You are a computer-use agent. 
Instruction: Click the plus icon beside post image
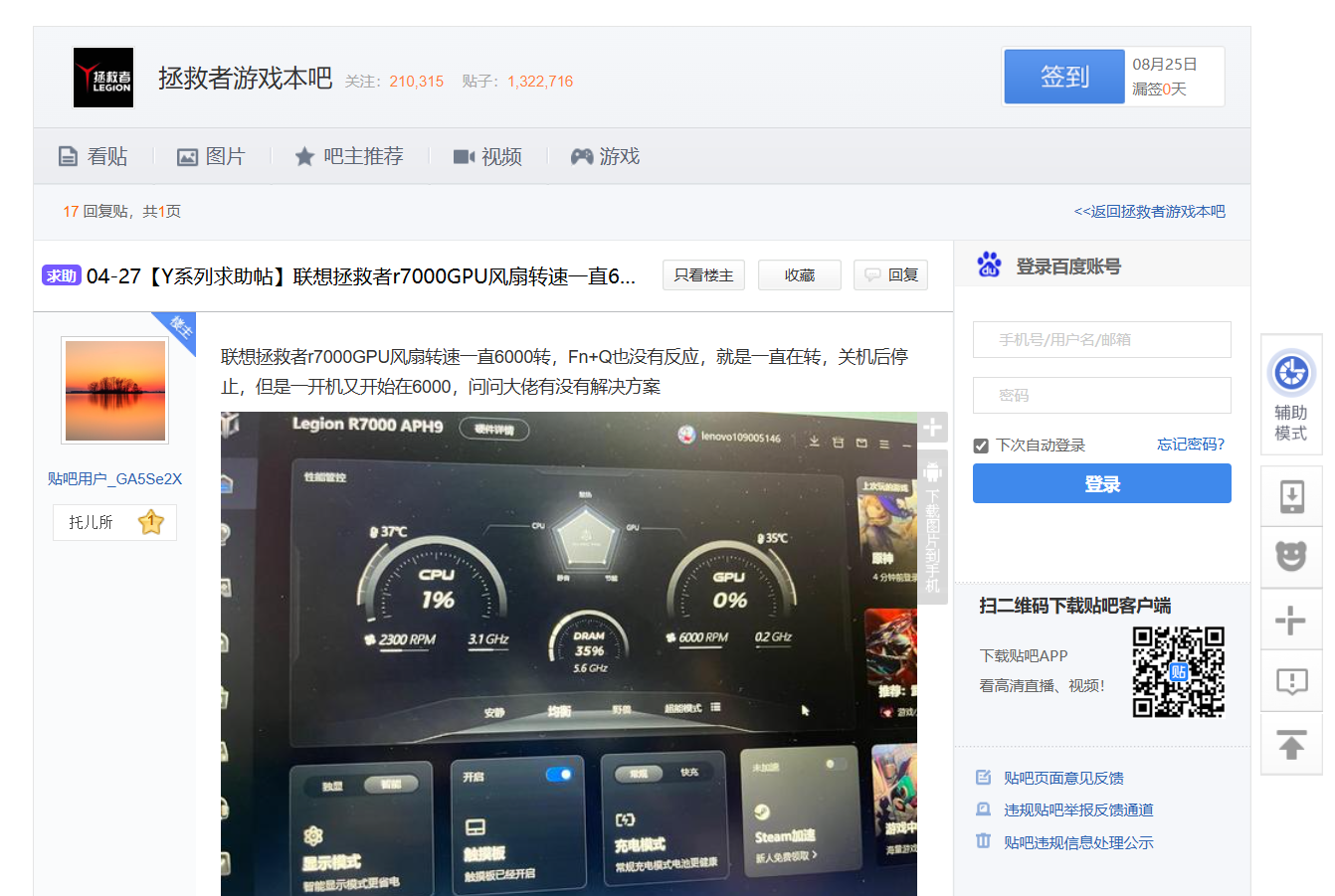point(932,428)
